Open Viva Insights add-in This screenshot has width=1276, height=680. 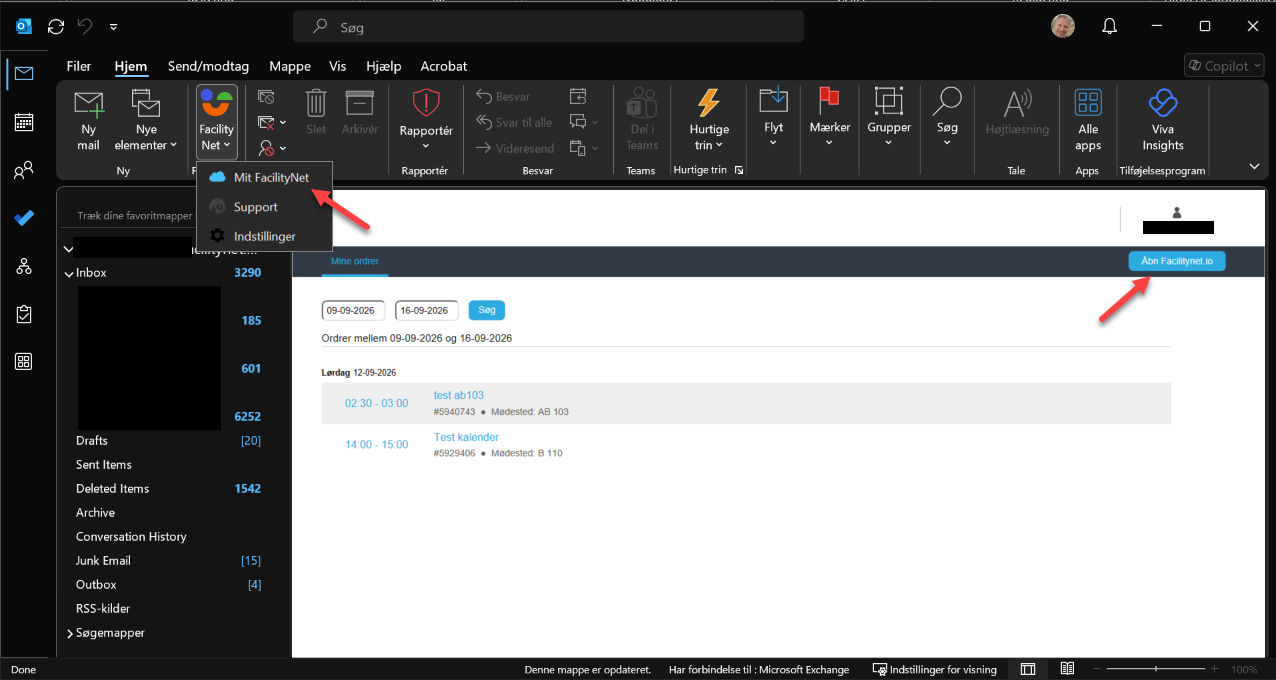tap(1163, 120)
